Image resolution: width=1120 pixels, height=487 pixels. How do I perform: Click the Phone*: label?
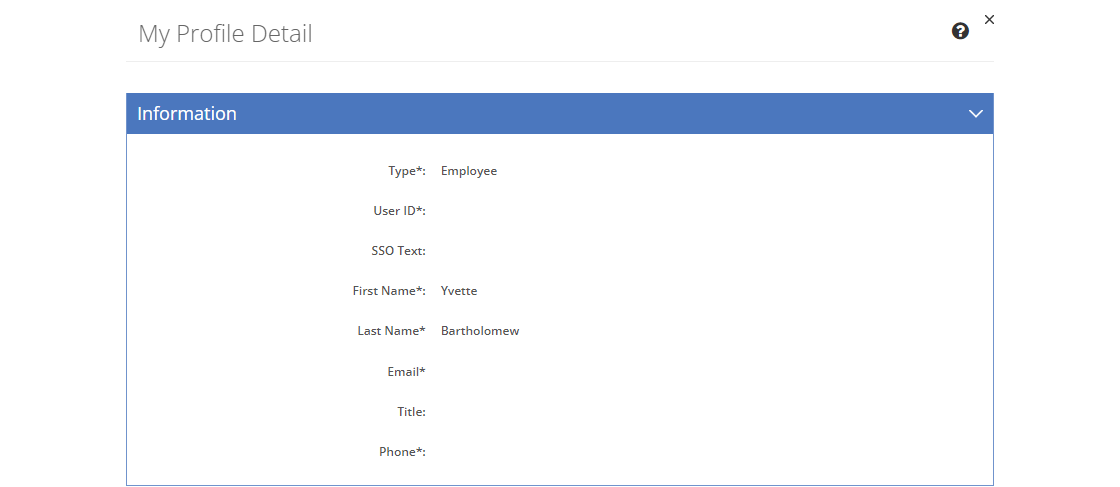(x=403, y=451)
